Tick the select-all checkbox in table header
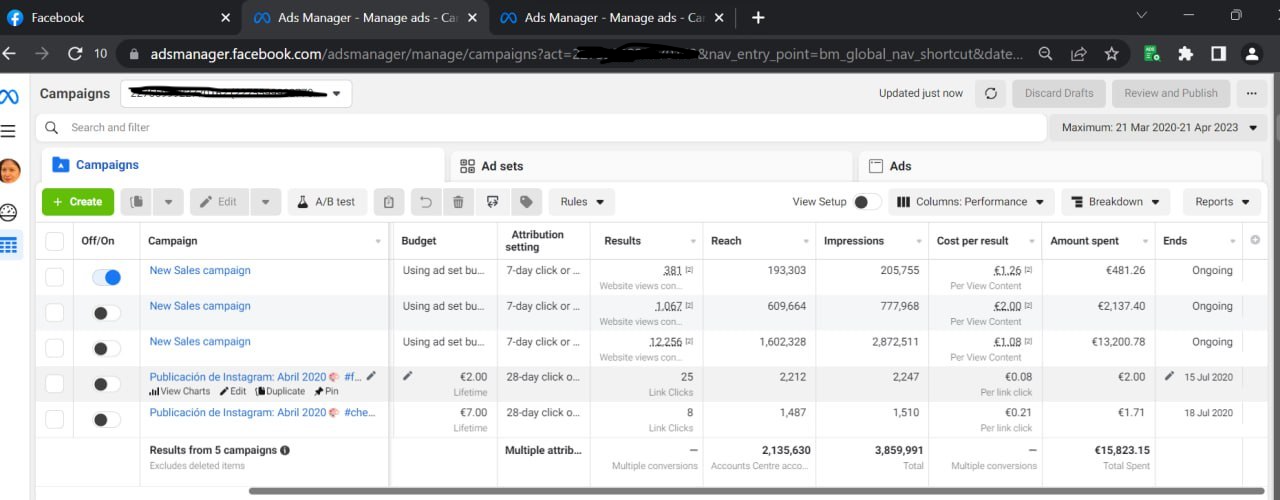1280x500 pixels. click(54, 241)
